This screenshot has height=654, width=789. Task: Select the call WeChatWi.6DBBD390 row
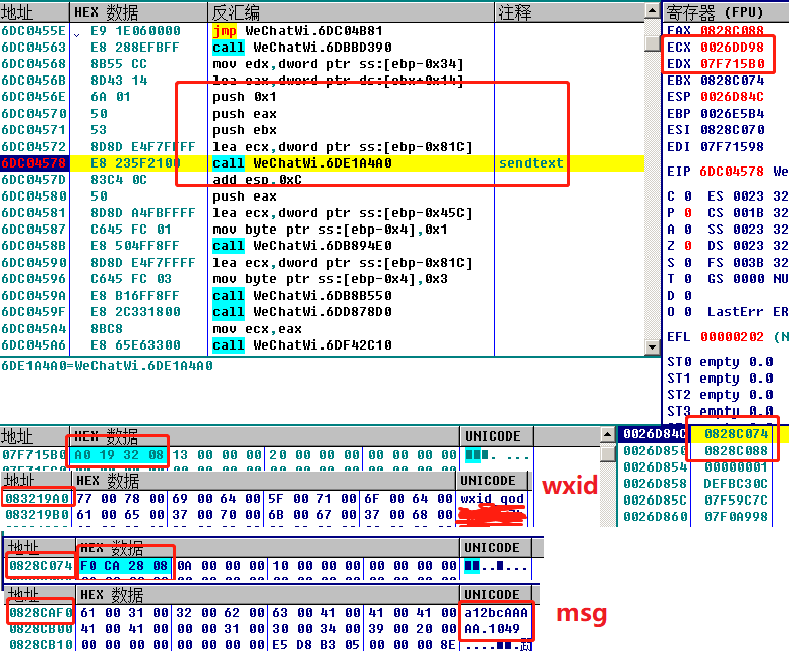[x=302, y=47]
